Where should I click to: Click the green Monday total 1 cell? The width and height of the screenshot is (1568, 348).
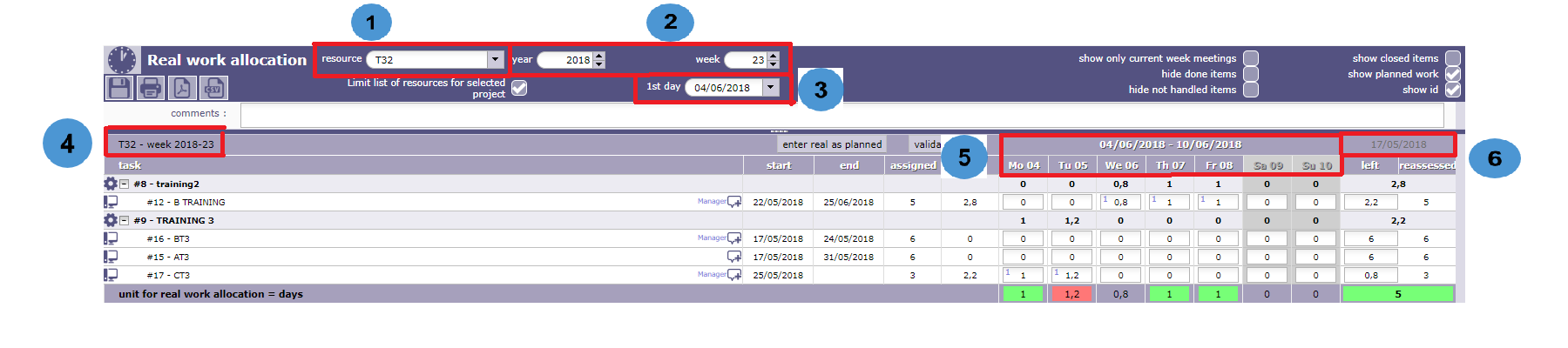(1024, 294)
